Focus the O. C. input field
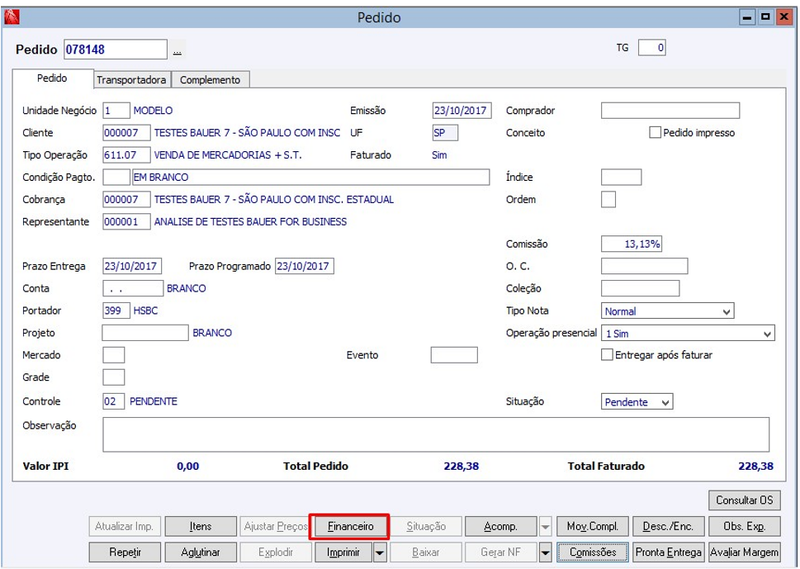 click(x=644, y=266)
